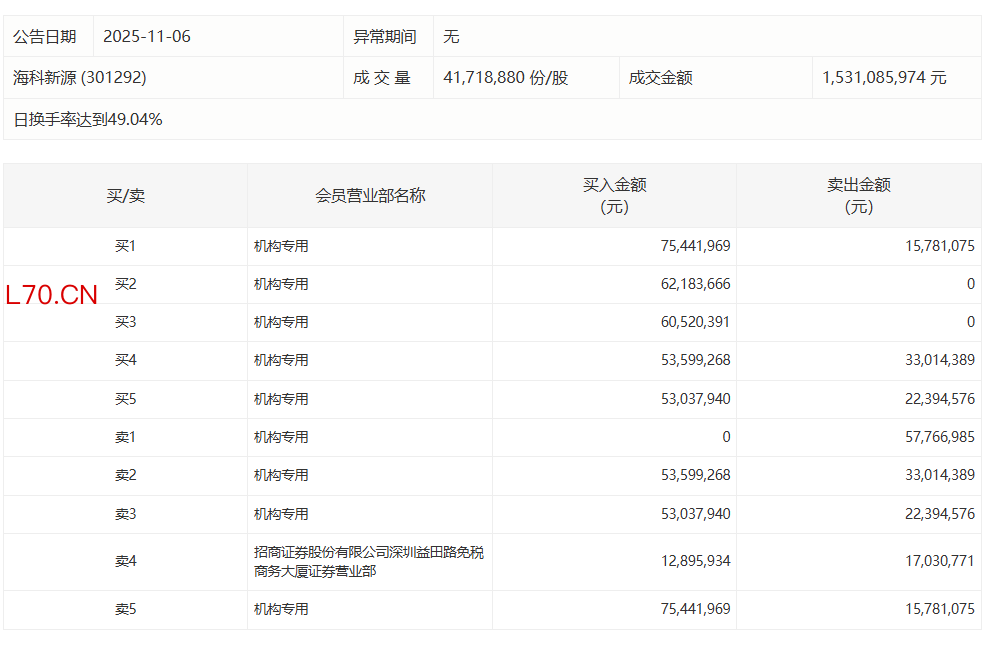Select the 买1 row label
Viewport: 995px width, 649px height.
click(x=125, y=246)
